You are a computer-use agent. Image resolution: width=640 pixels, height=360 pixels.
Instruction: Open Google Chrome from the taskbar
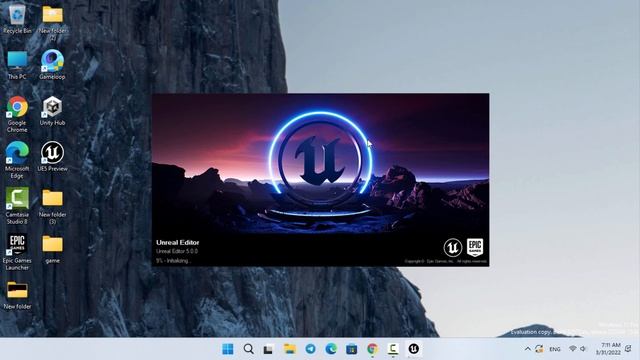(372, 349)
